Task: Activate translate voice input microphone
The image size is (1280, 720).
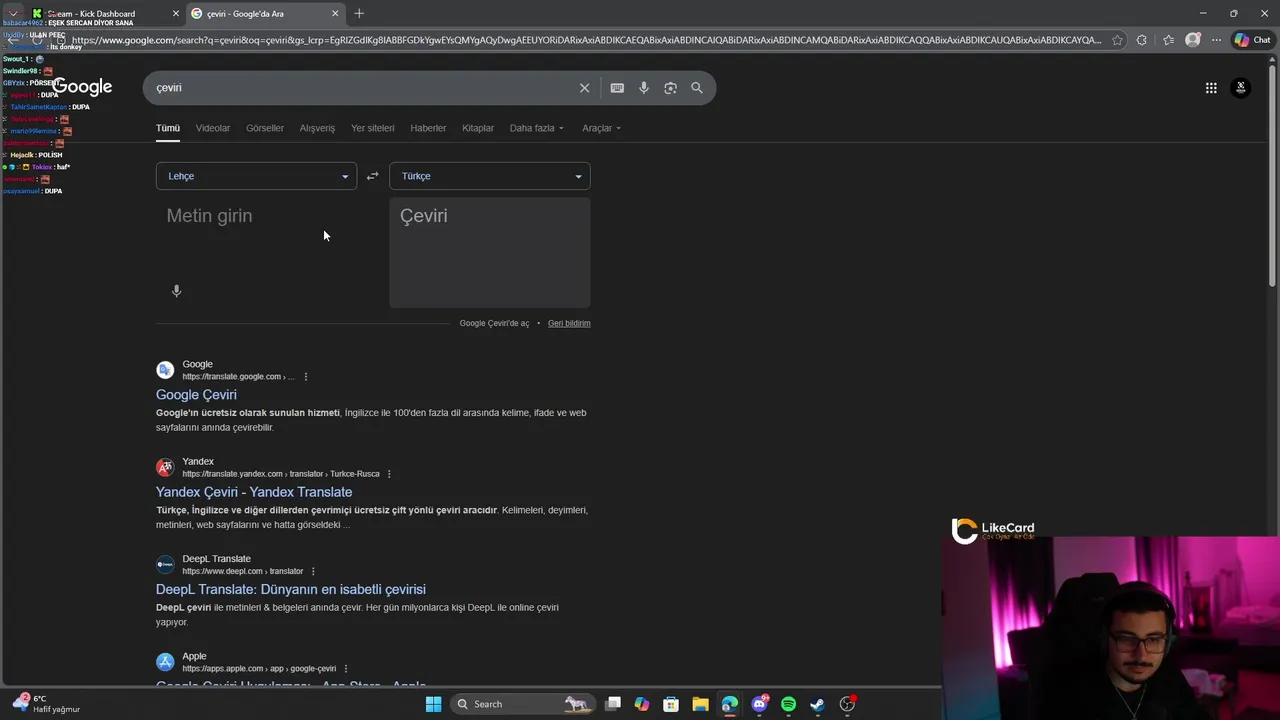Action: (176, 291)
